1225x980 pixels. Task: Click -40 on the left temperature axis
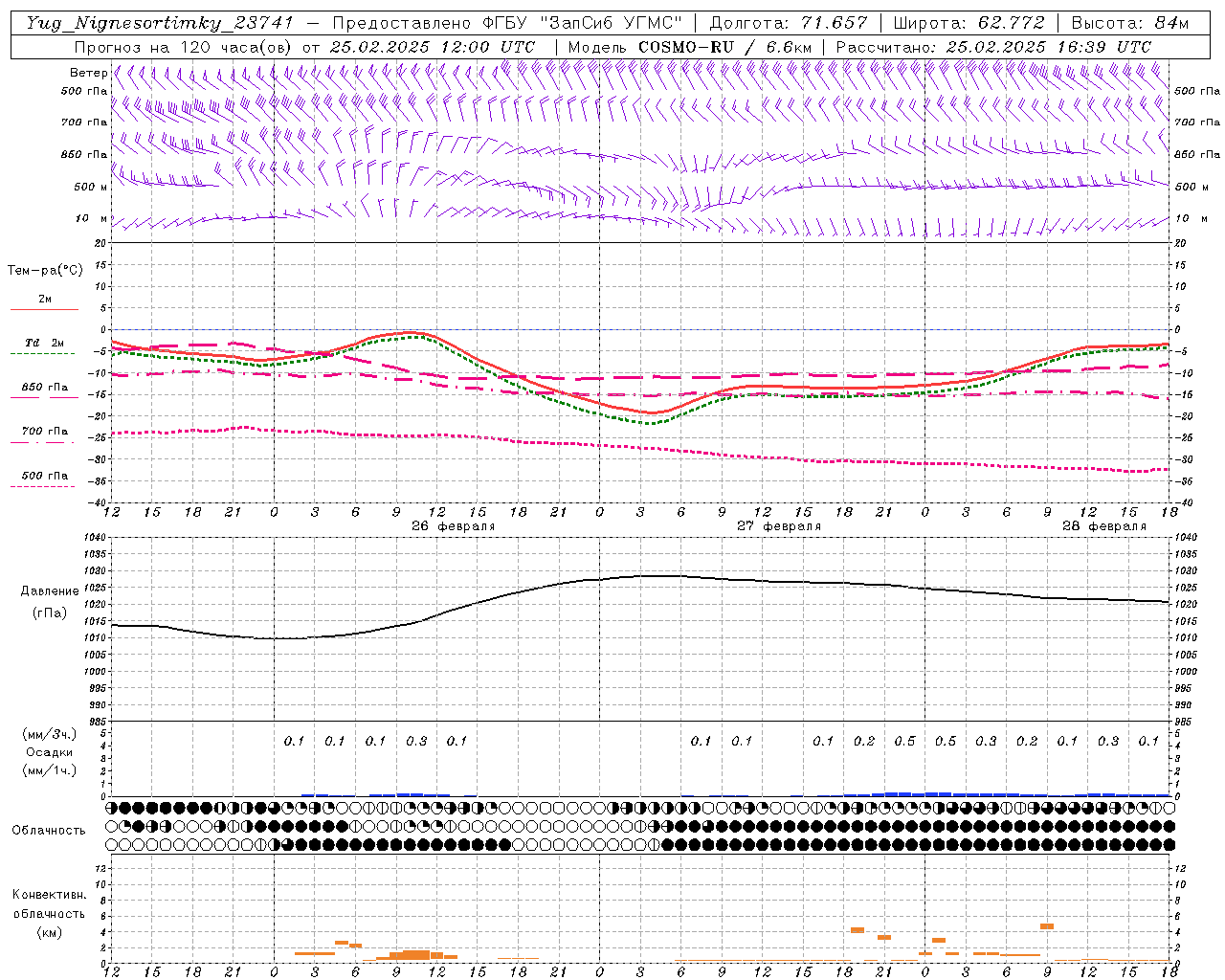(x=96, y=502)
